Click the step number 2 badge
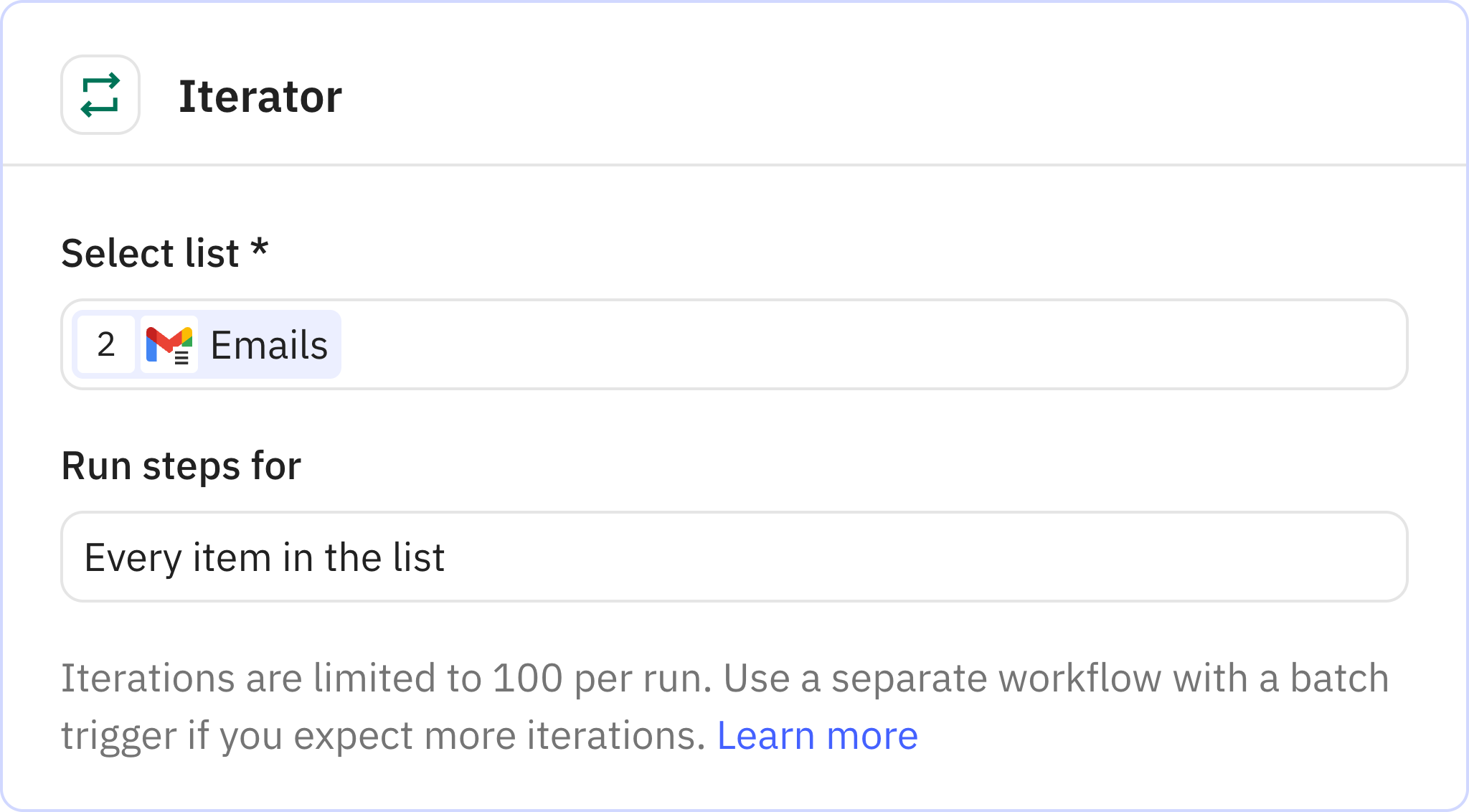The image size is (1469, 812). (106, 345)
